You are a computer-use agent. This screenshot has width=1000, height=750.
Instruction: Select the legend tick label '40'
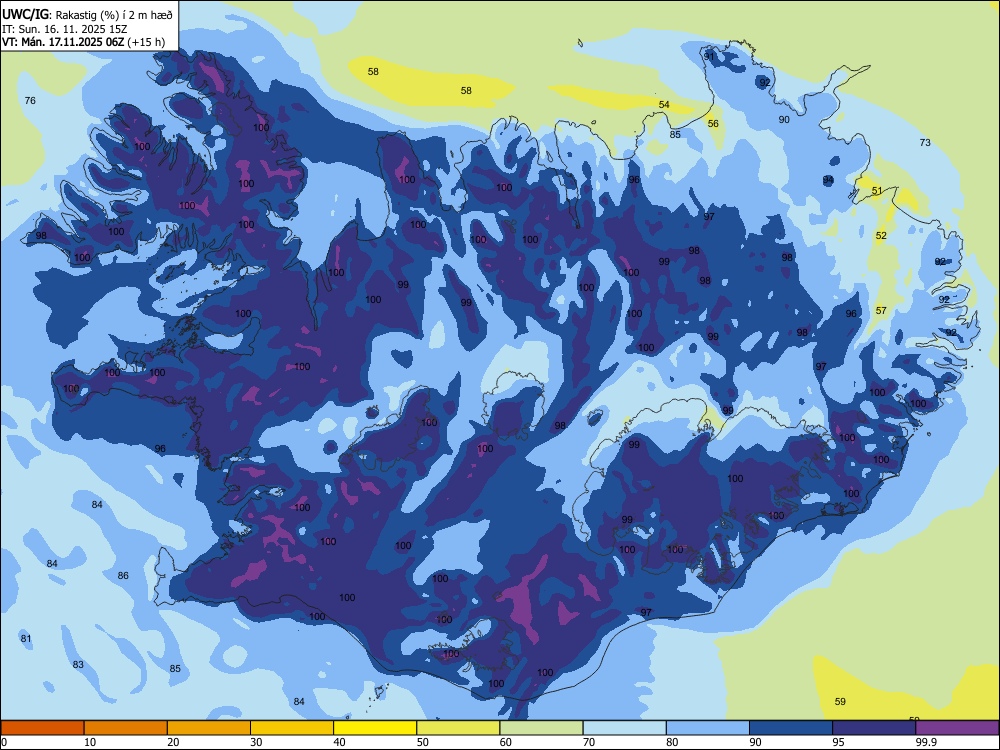click(x=339, y=742)
